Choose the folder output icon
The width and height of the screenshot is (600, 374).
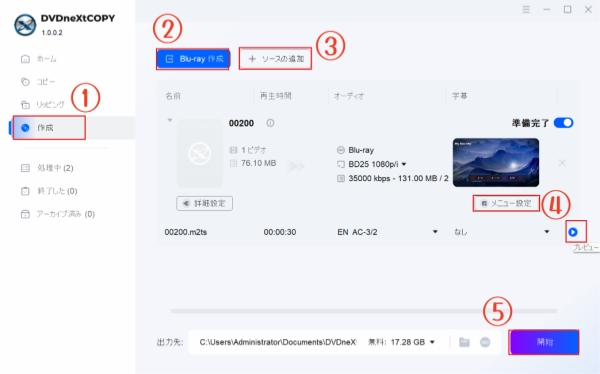[x=464, y=342]
